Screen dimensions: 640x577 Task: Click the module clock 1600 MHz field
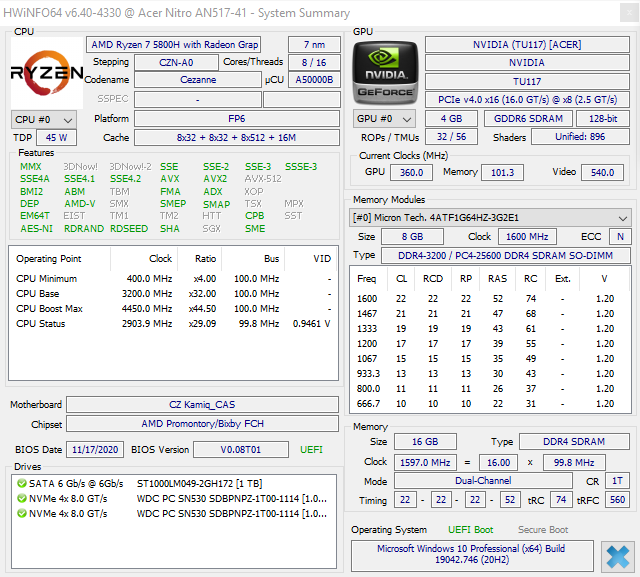coord(527,237)
